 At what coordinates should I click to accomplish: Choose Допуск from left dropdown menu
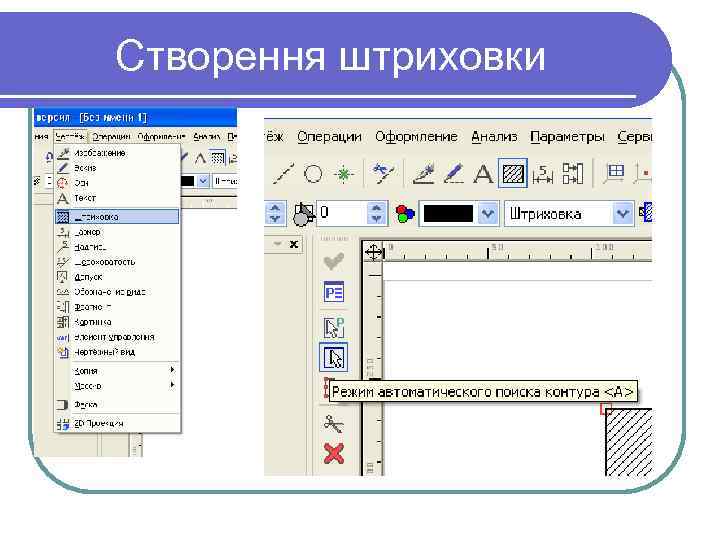(x=117, y=277)
